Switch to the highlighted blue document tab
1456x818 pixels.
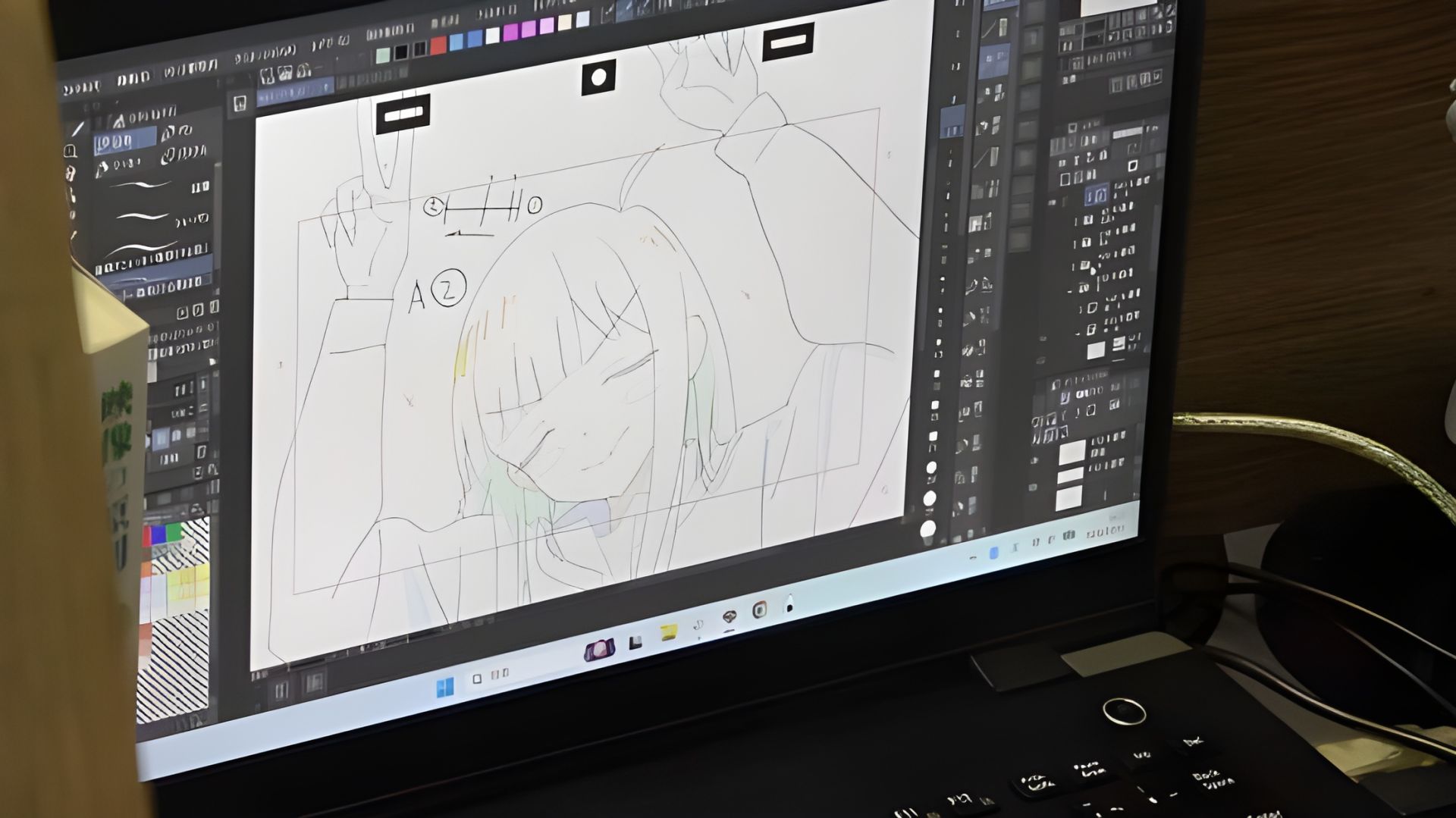point(296,90)
